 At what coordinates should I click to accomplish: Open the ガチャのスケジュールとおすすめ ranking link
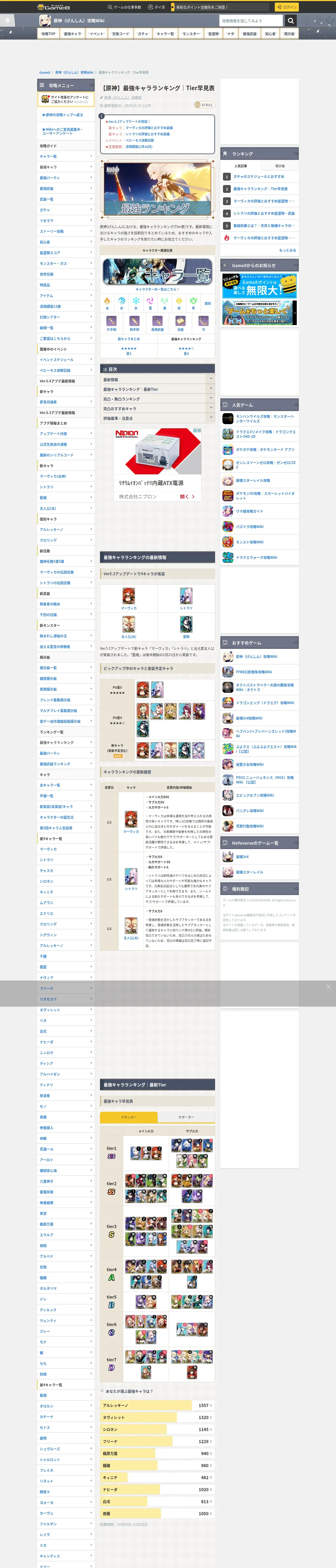coord(259,176)
